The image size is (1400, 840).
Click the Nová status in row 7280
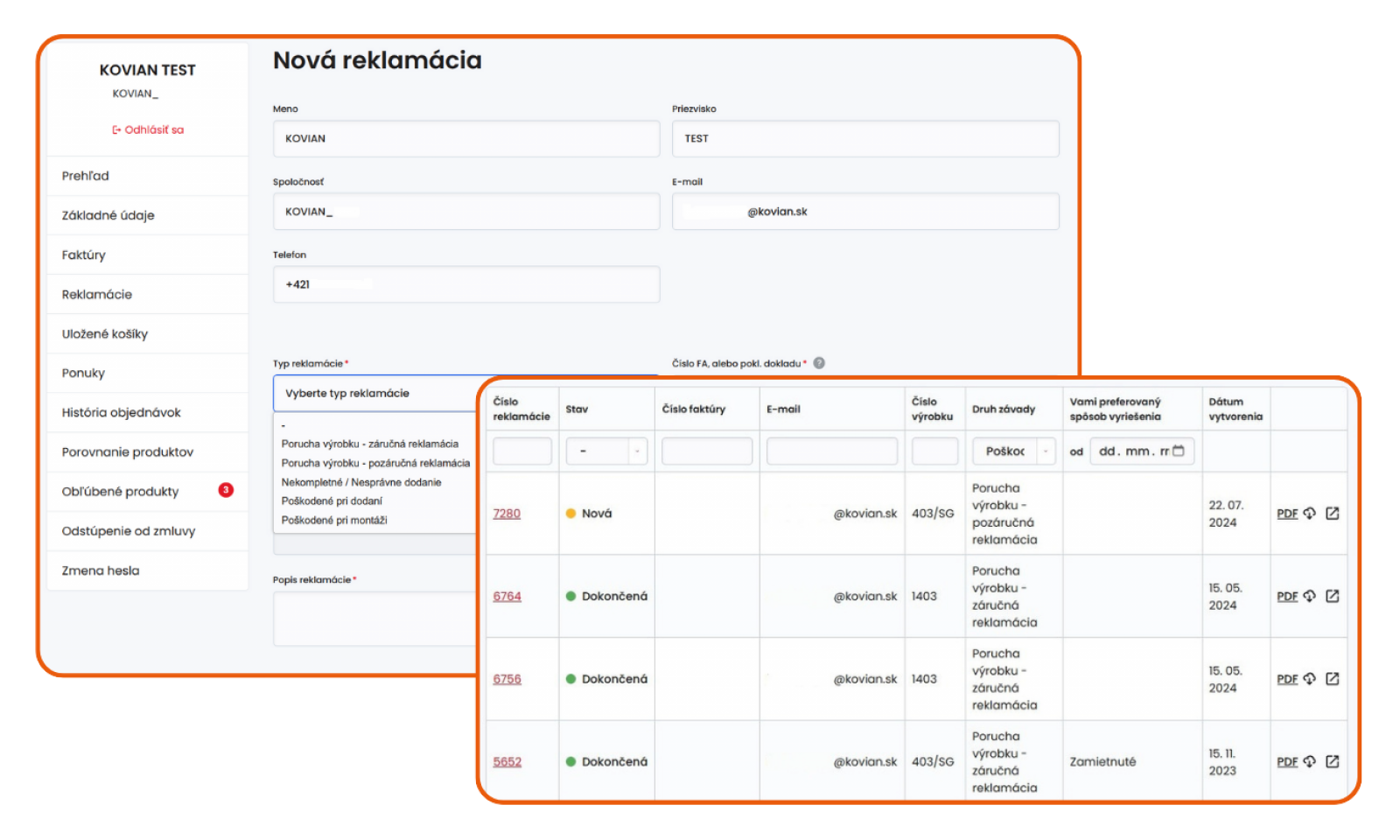589,514
